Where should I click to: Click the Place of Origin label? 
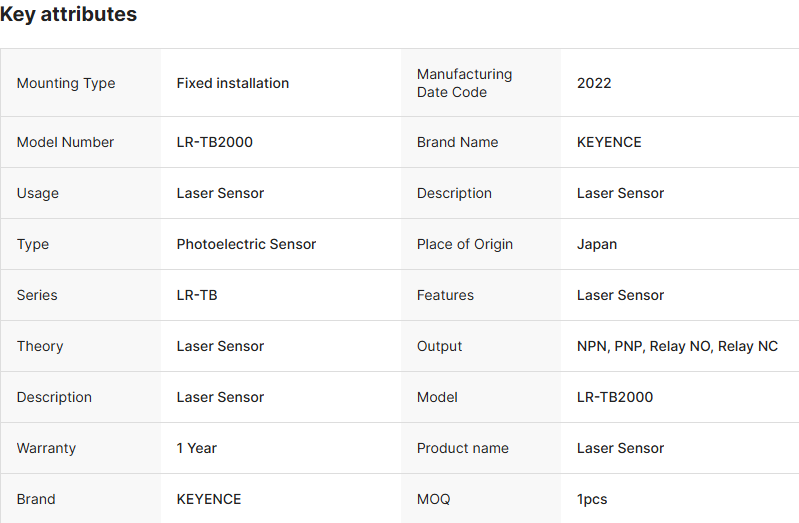(x=465, y=244)
